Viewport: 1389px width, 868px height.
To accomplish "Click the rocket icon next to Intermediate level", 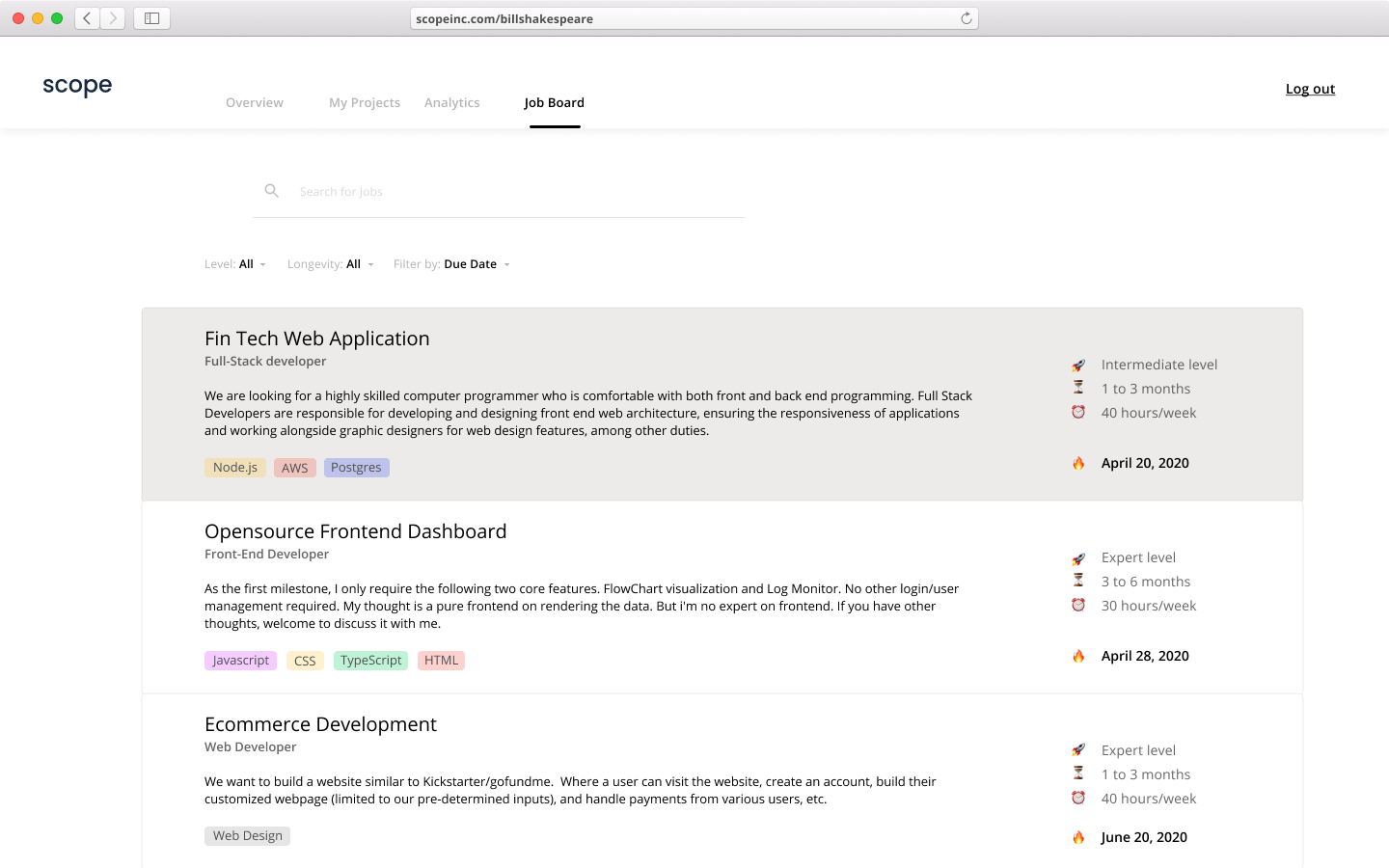I will pos(1078,365).
